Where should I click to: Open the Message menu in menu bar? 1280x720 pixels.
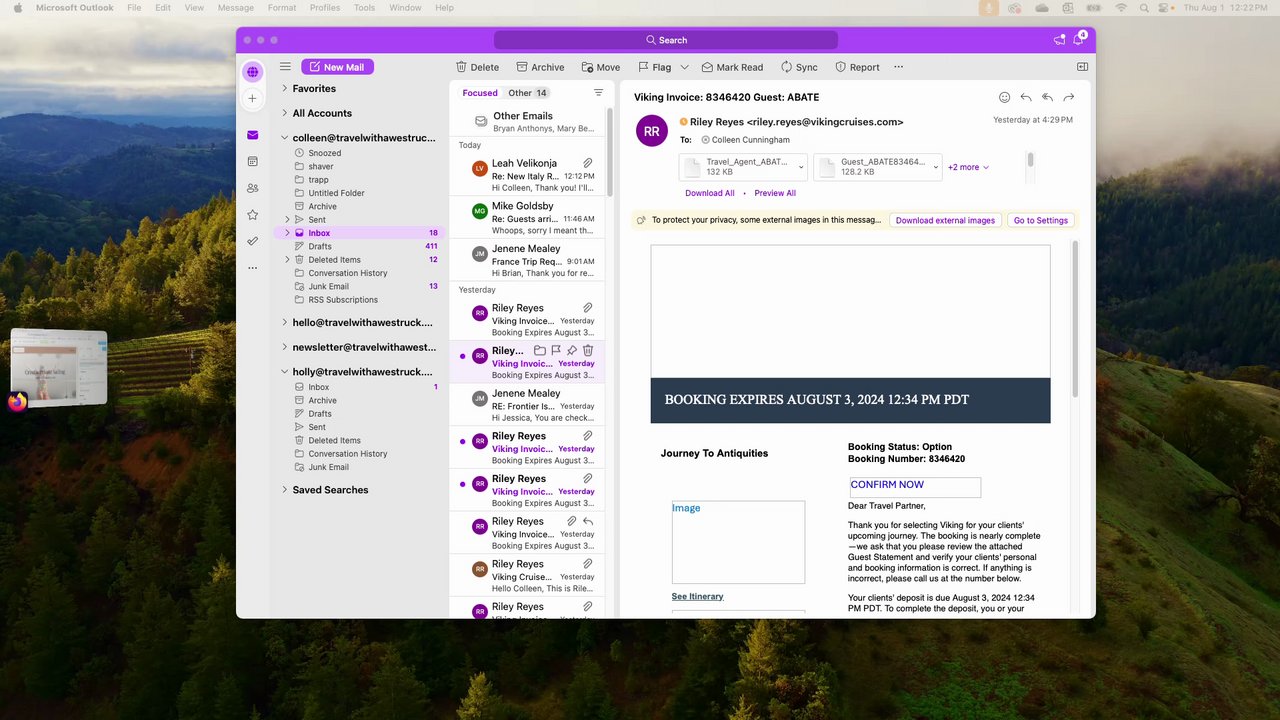point(236,8)
